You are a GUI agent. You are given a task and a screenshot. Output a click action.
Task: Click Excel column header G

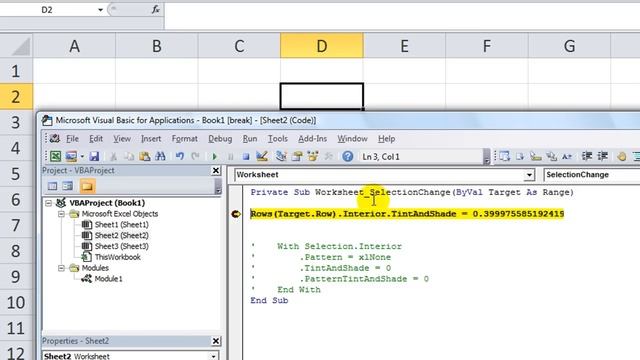[569, 46]
